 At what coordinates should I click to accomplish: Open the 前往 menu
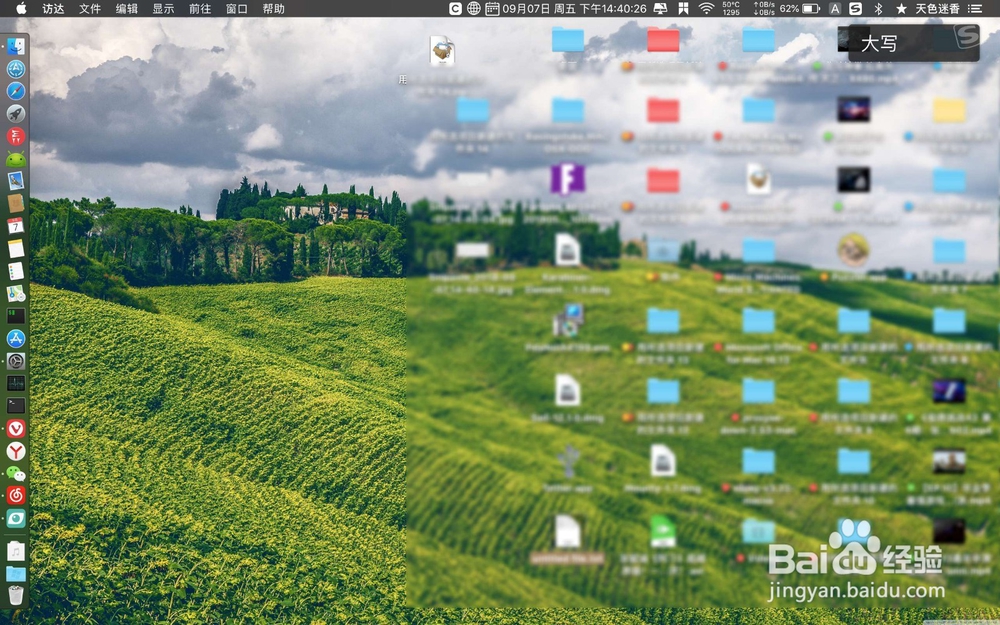pos(200,8)
